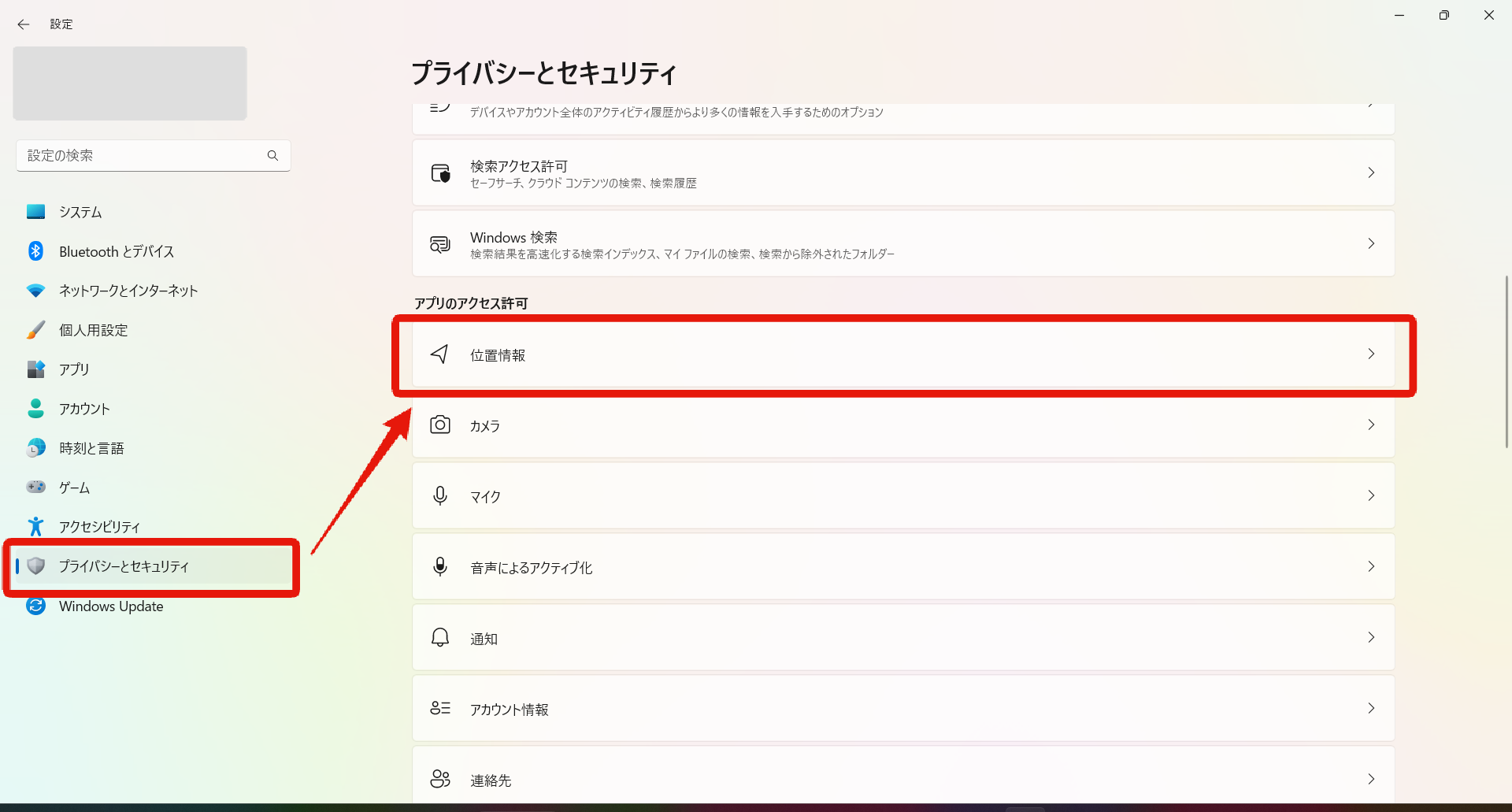
Task: Open 個人用設定 in sidebar
Action: (93, 330)
